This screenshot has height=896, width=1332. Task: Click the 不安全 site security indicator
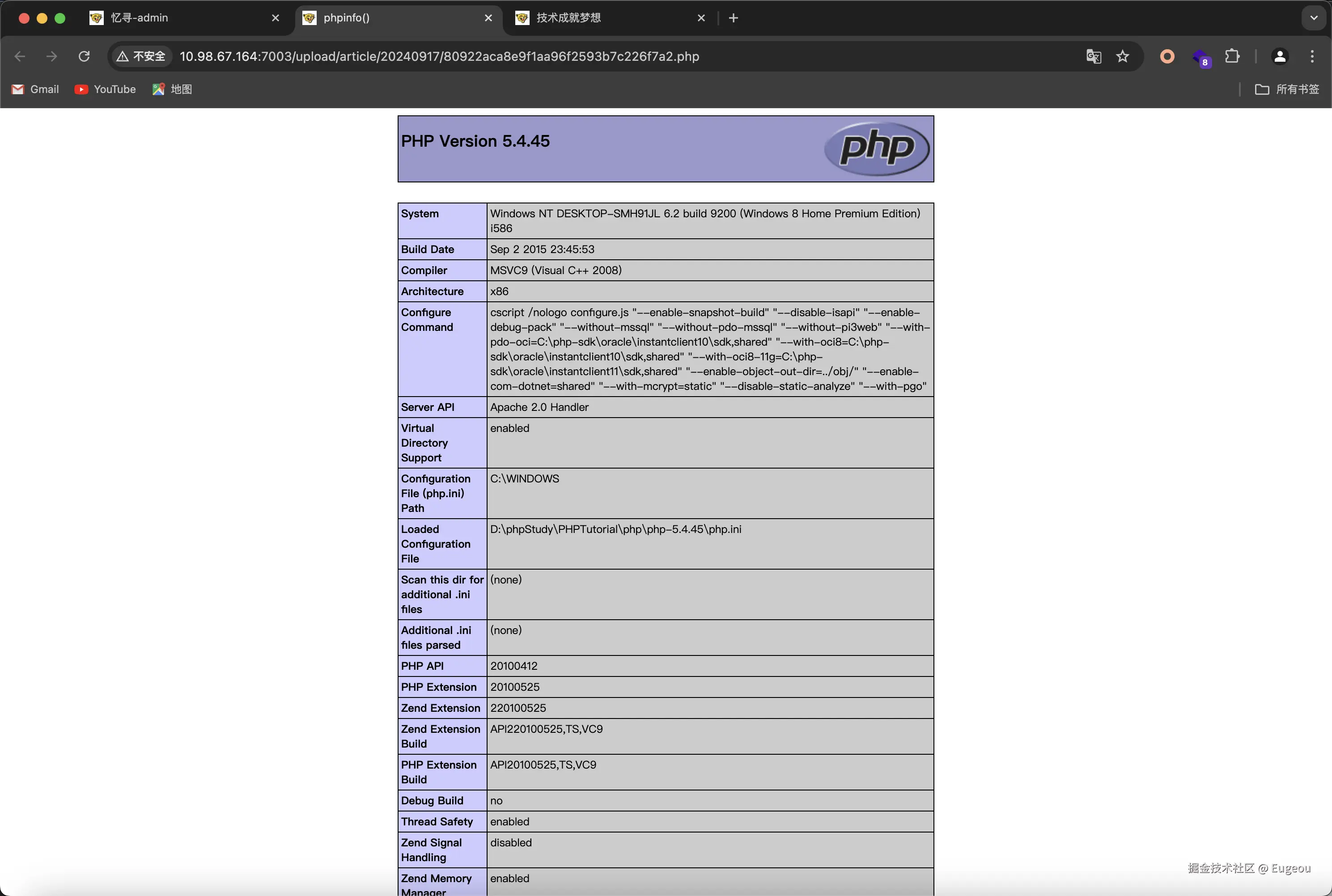pyautogui.click(x=141, y=57)
